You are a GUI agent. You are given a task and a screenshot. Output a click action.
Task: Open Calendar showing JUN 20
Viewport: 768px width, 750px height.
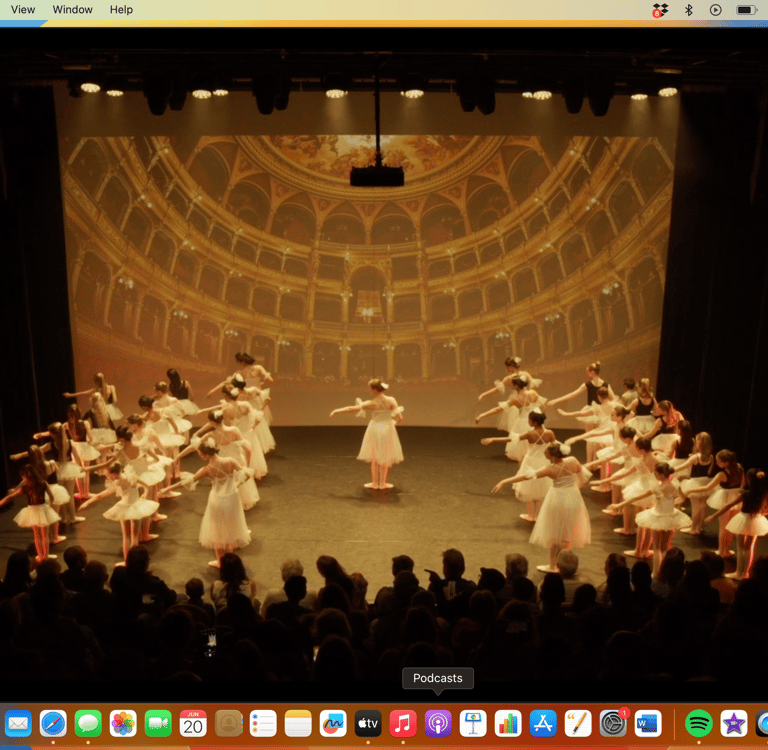(x=193, y=723)
